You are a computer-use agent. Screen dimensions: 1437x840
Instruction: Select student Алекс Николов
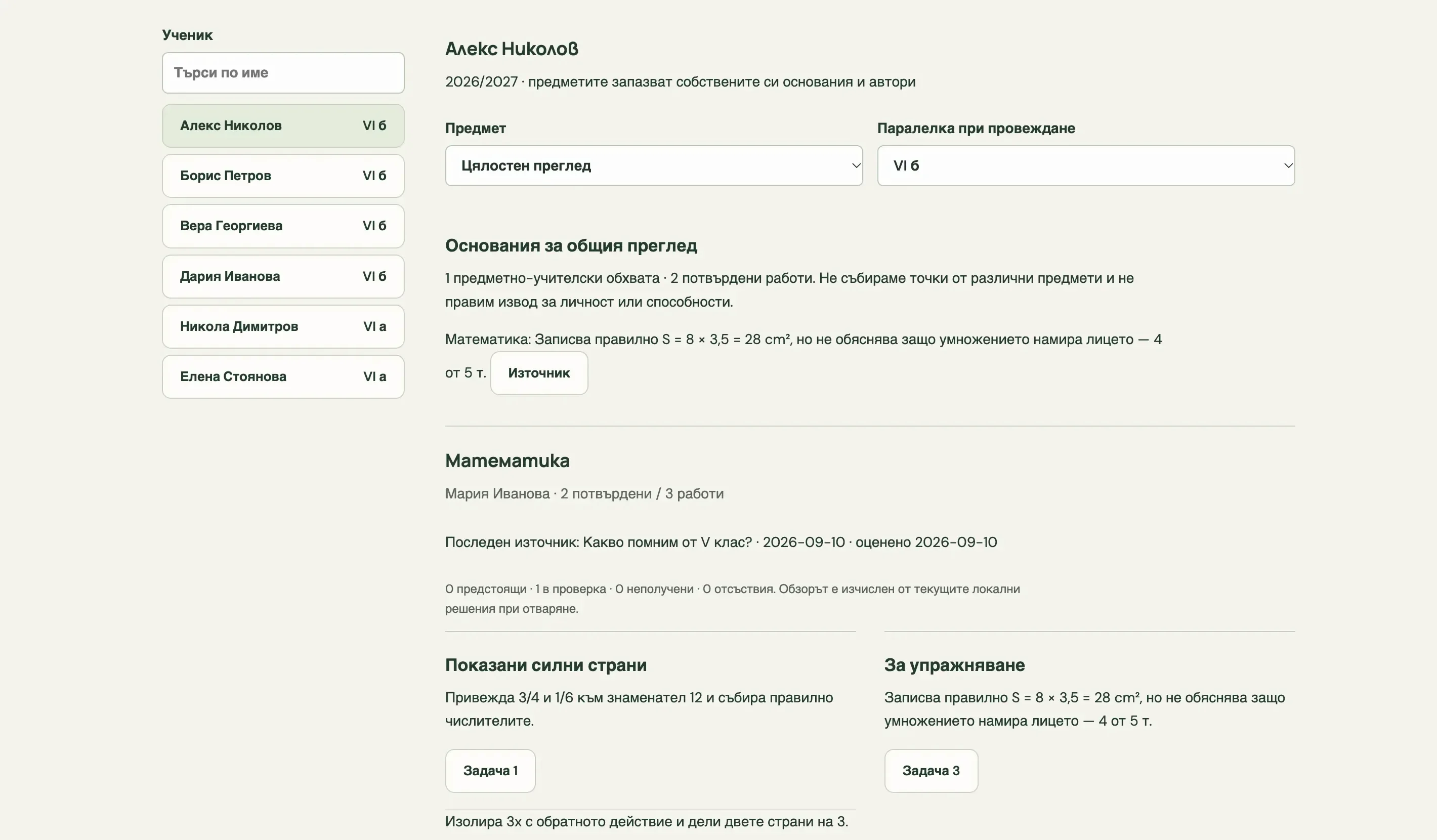click(x=283, y=125)
